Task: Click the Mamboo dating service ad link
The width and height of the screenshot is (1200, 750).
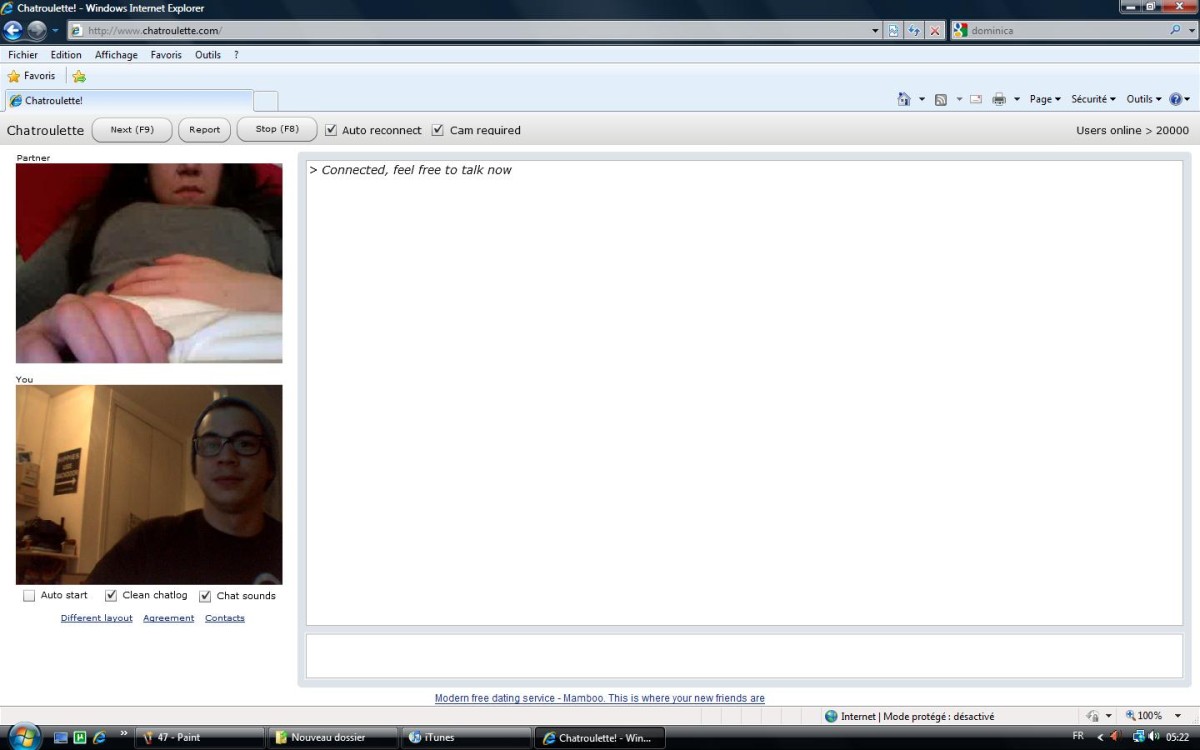Action: pos(600,698)
